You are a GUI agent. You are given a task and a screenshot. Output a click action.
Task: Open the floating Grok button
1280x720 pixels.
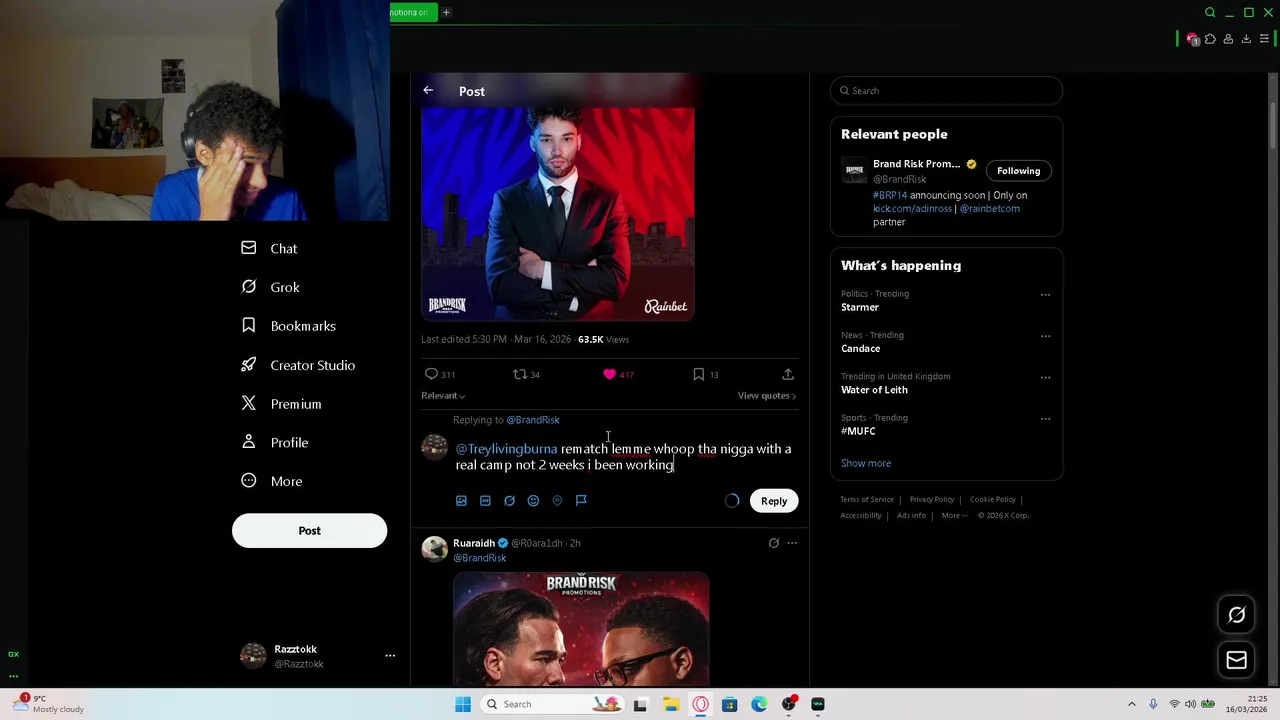(x=1236, y=615)
